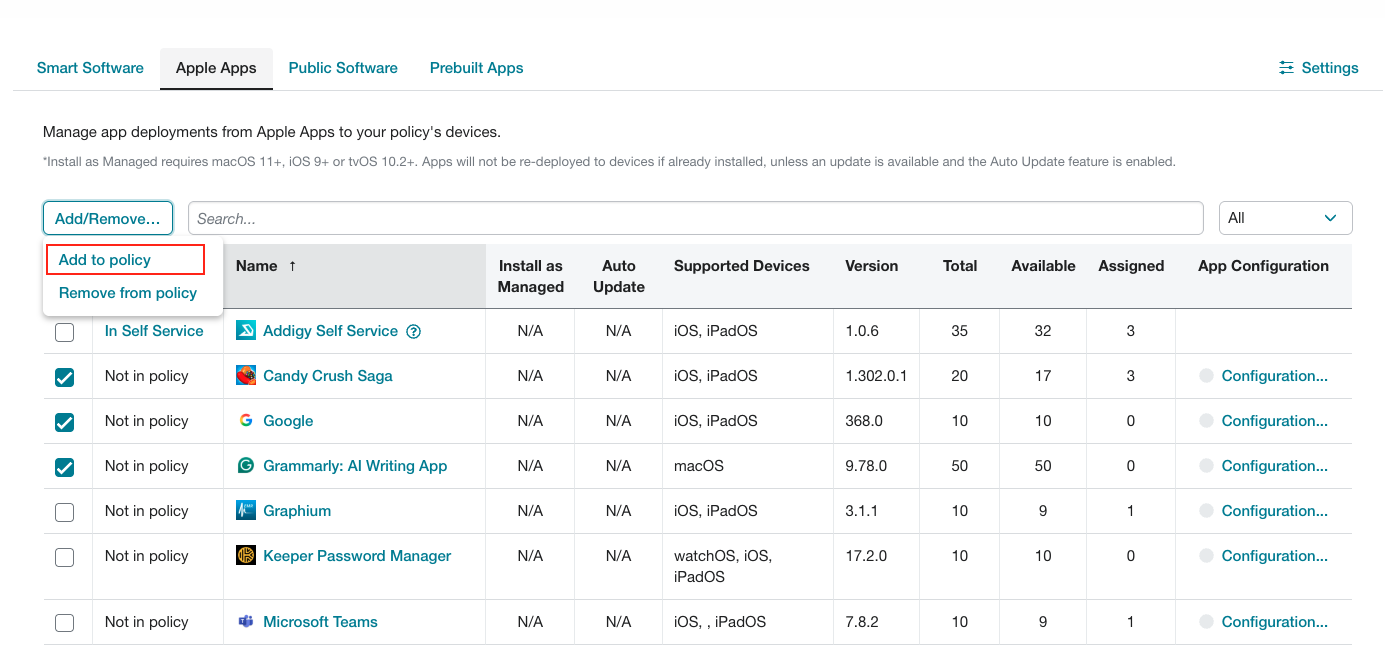Open the Prebuilt Apps tab
This screenshot has width=1385, height=645.
[476, 68]
